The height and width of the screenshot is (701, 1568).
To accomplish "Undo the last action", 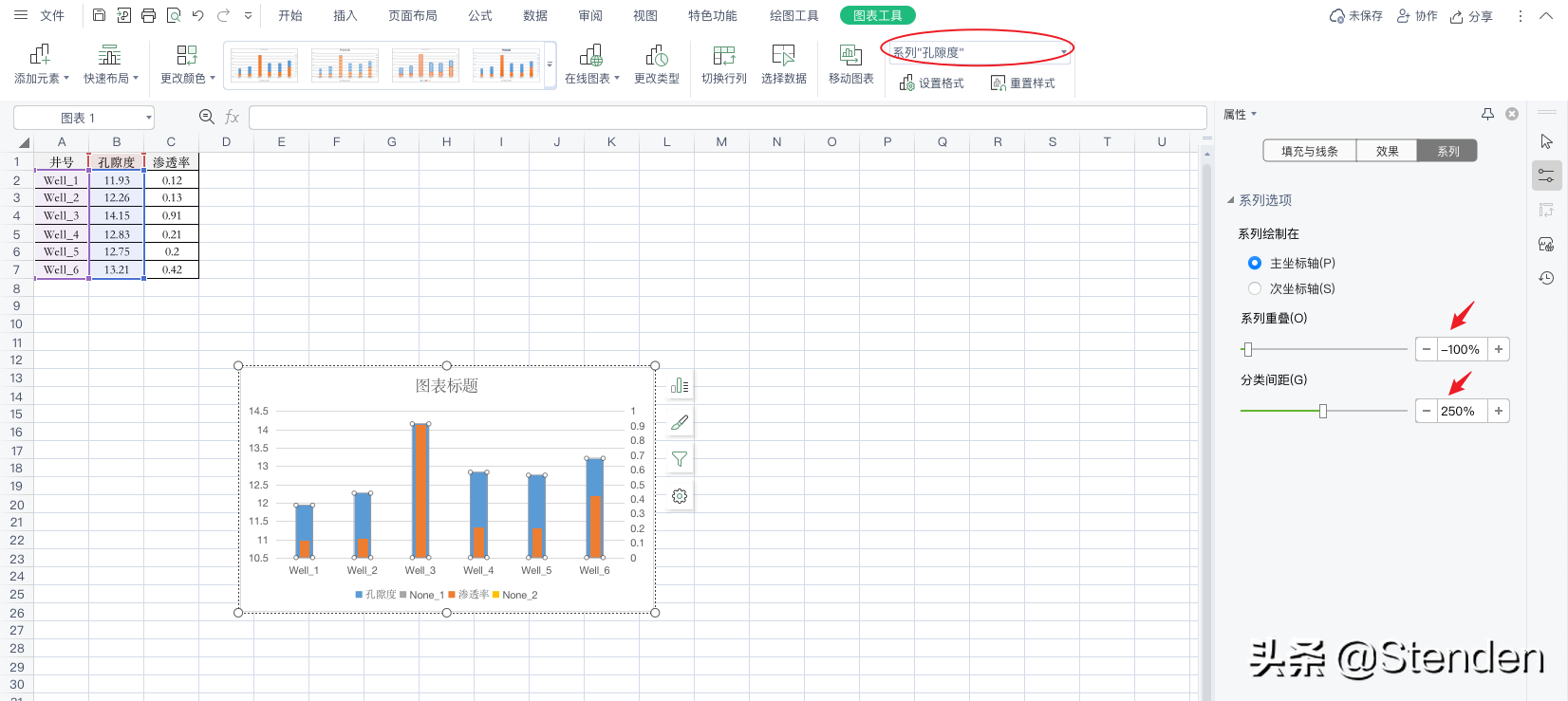I will tap(197, 15).
